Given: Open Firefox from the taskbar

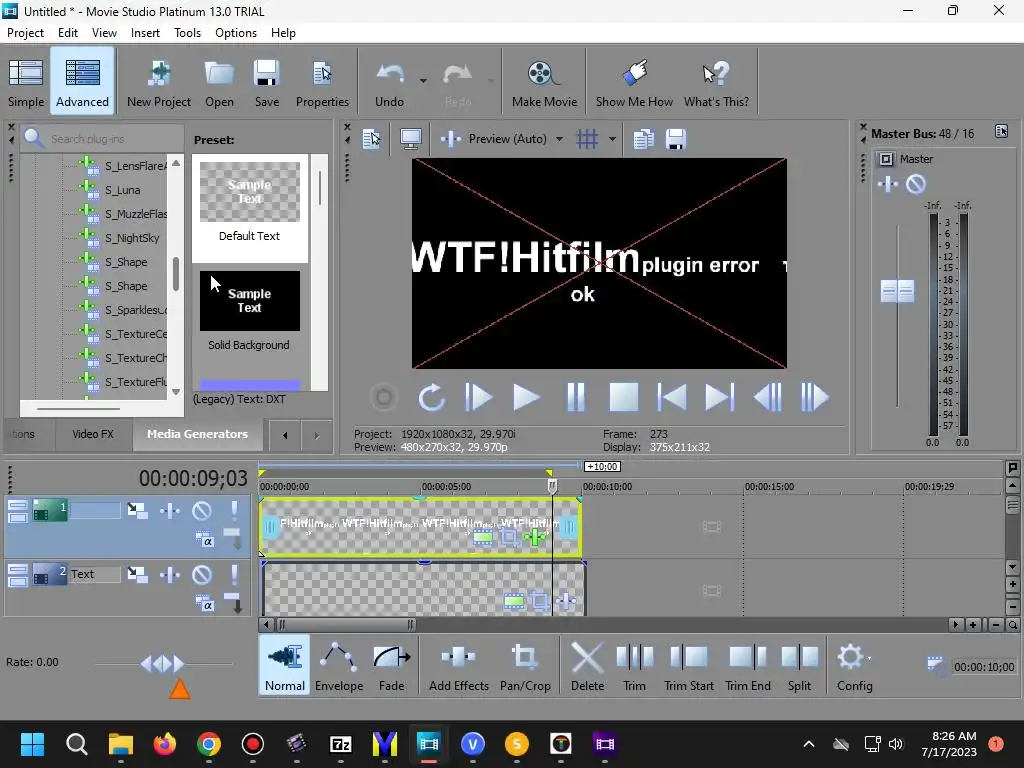Looking at the screenshot, I should pos(165,744).
